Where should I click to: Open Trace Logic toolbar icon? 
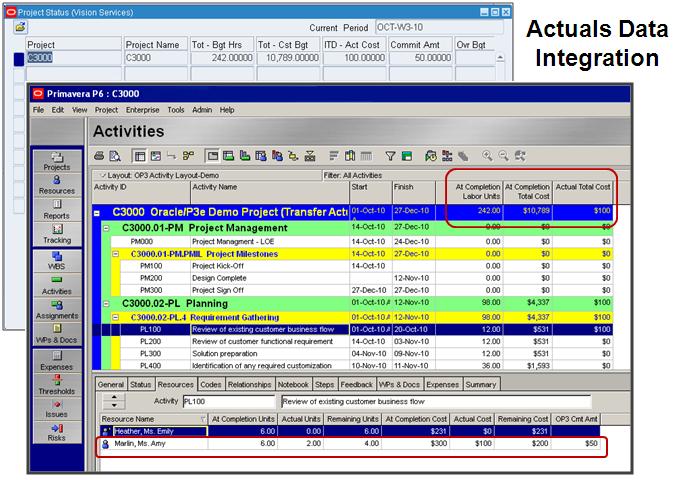coord(294,156)
